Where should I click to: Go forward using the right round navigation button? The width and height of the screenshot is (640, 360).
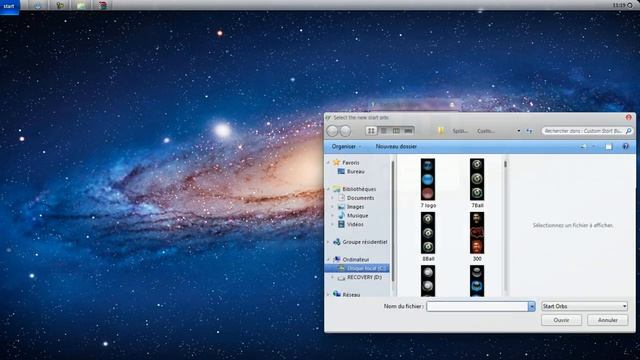345,131
